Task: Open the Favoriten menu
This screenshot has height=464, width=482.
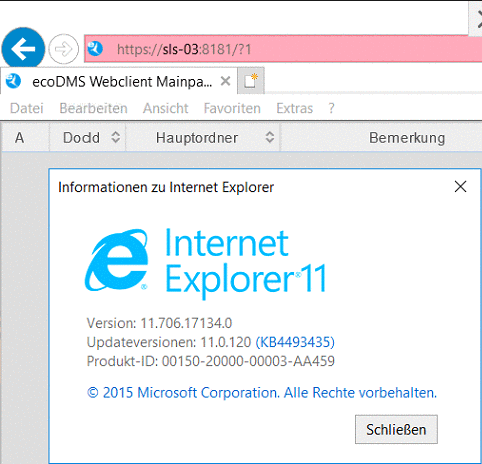Action: 232,108
